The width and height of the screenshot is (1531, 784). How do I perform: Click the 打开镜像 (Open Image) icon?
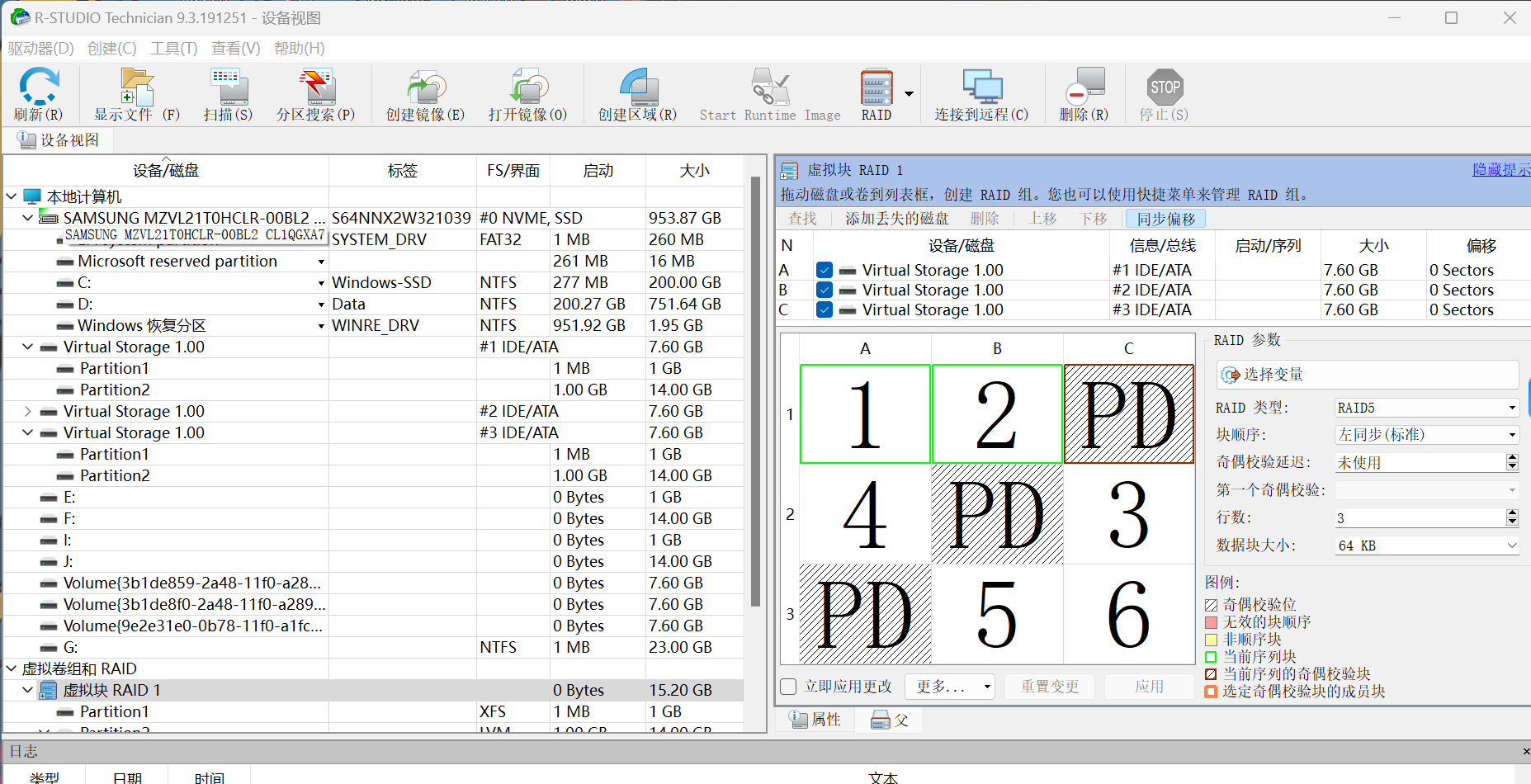point(528,87)
